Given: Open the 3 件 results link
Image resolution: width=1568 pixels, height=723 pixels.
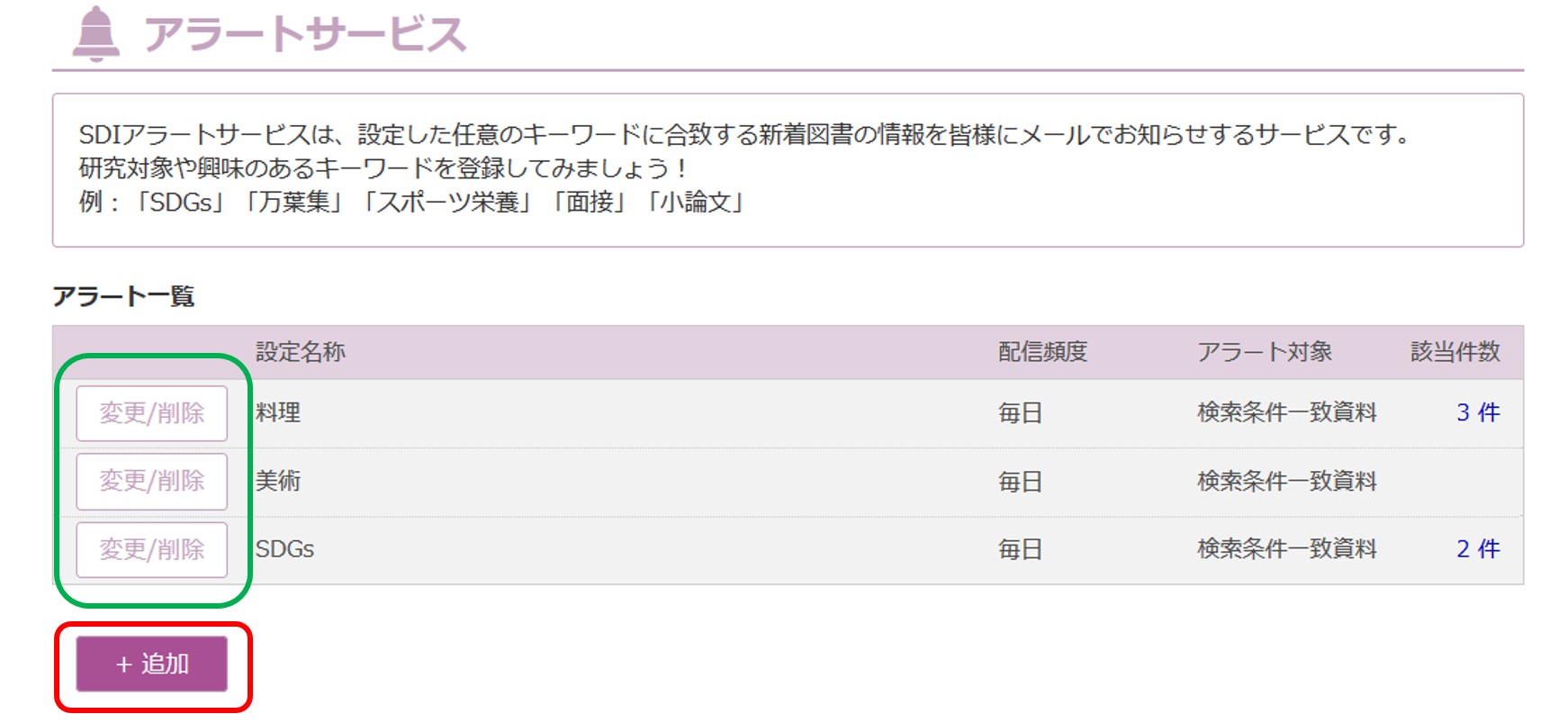Looking at the screenshot, I should tap(1477, 412).
